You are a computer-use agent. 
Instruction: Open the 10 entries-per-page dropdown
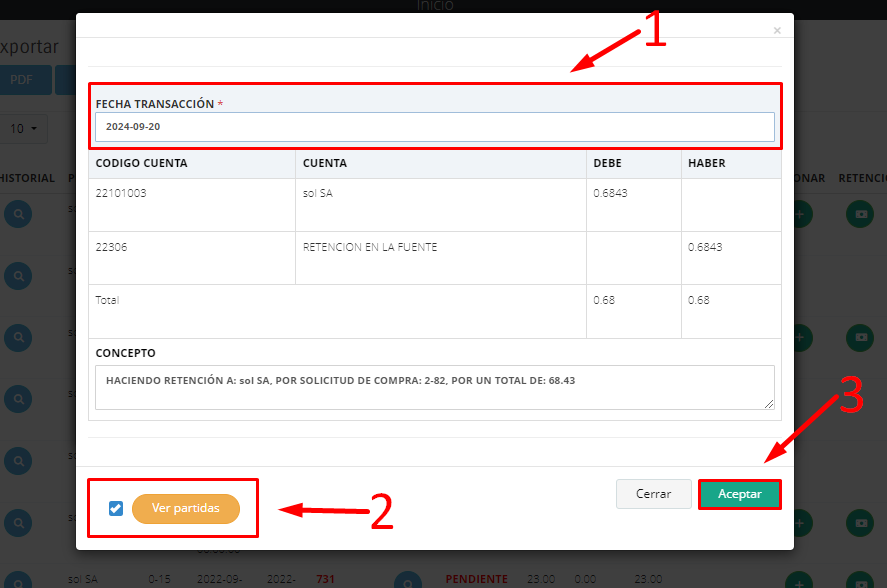(x=24, y=128)
